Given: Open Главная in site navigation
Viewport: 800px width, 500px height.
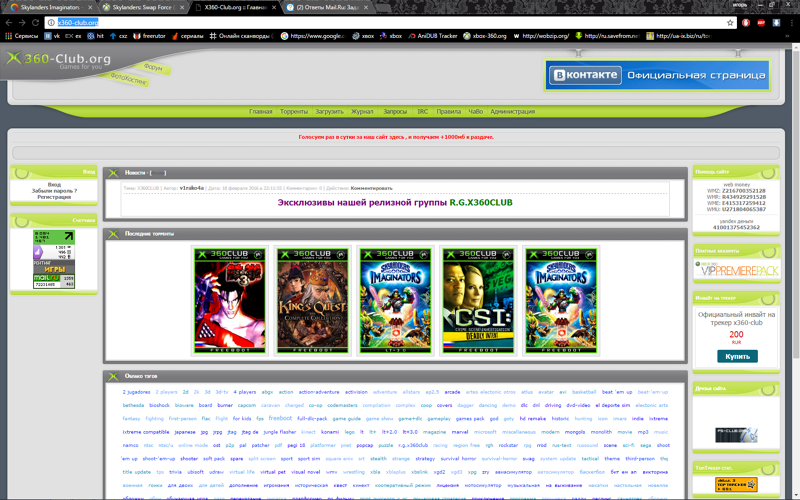Looking at the screenshot, I should 260,111.
